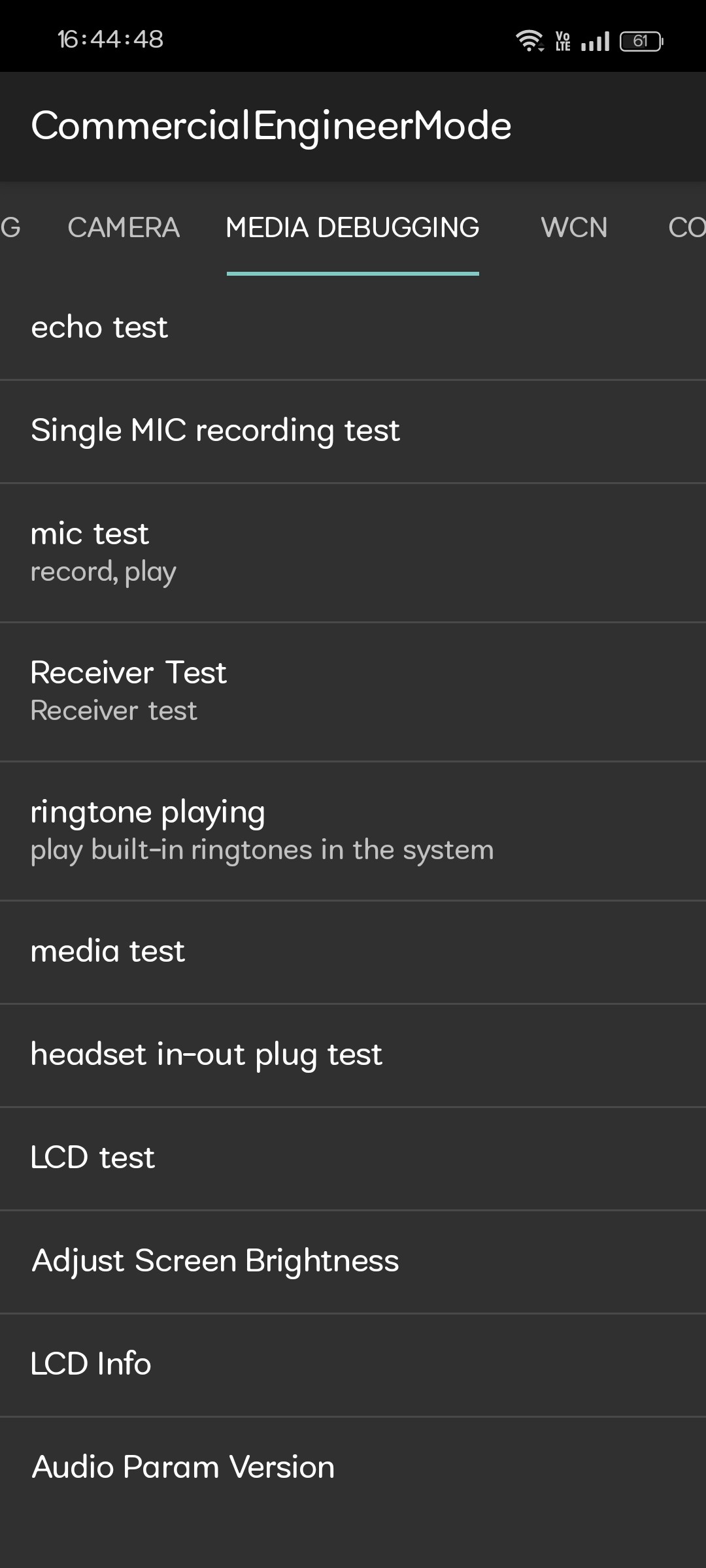The image size is (706, 1568).
Task: Tap the battery level indicator
Action: click(x=641, y=41)
